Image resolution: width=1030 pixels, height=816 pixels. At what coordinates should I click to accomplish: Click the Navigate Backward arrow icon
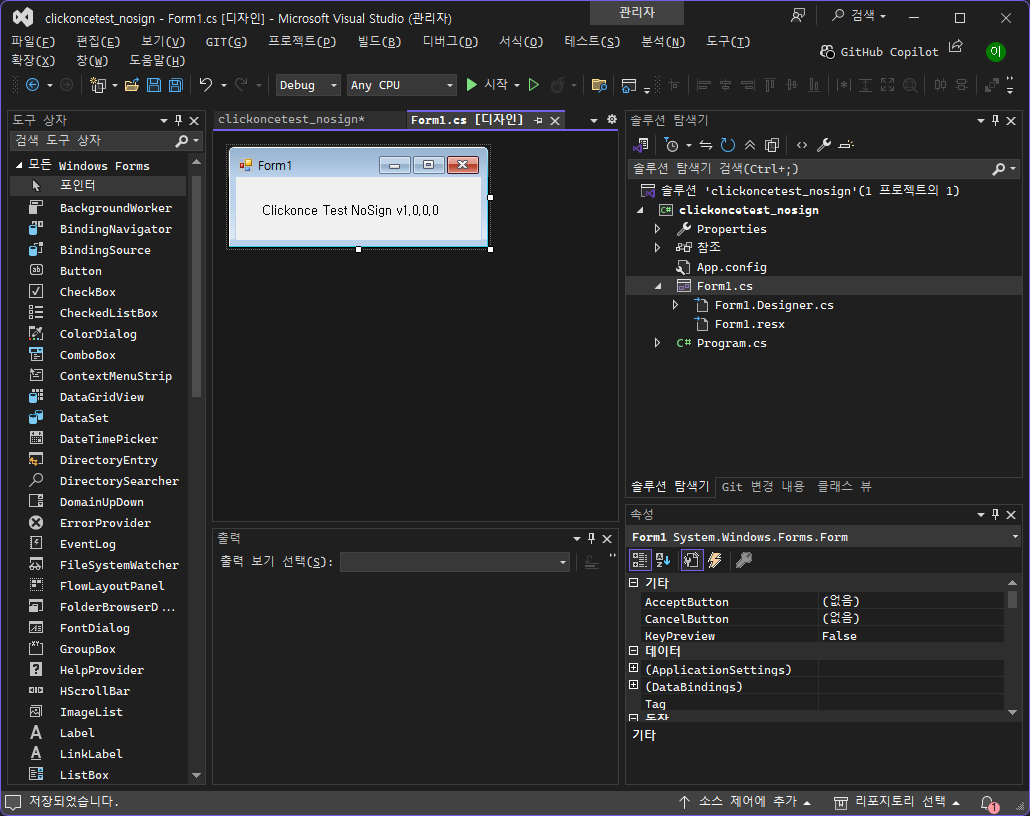click(32, 85)
